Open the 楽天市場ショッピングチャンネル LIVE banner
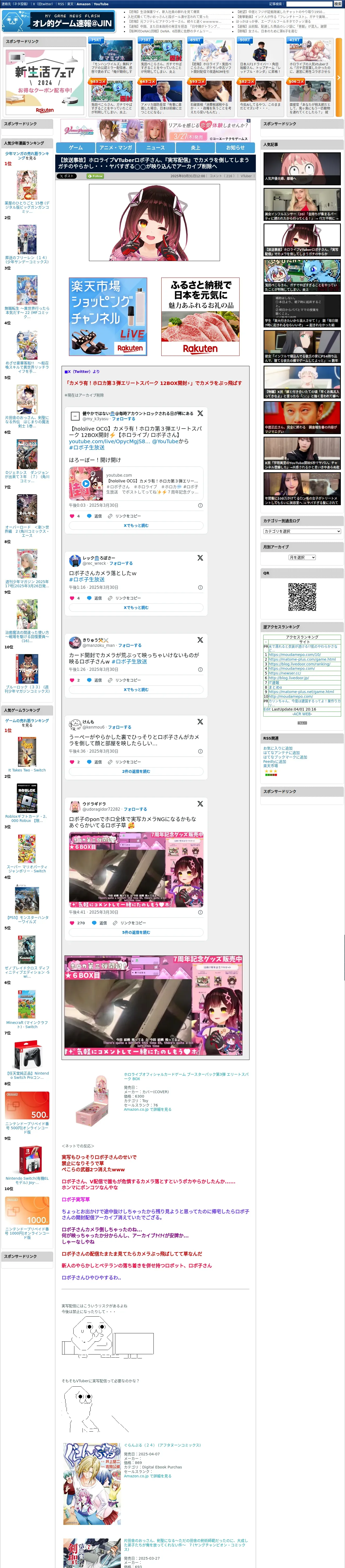Screen dimensions: 345x1568 click(108, 316)
